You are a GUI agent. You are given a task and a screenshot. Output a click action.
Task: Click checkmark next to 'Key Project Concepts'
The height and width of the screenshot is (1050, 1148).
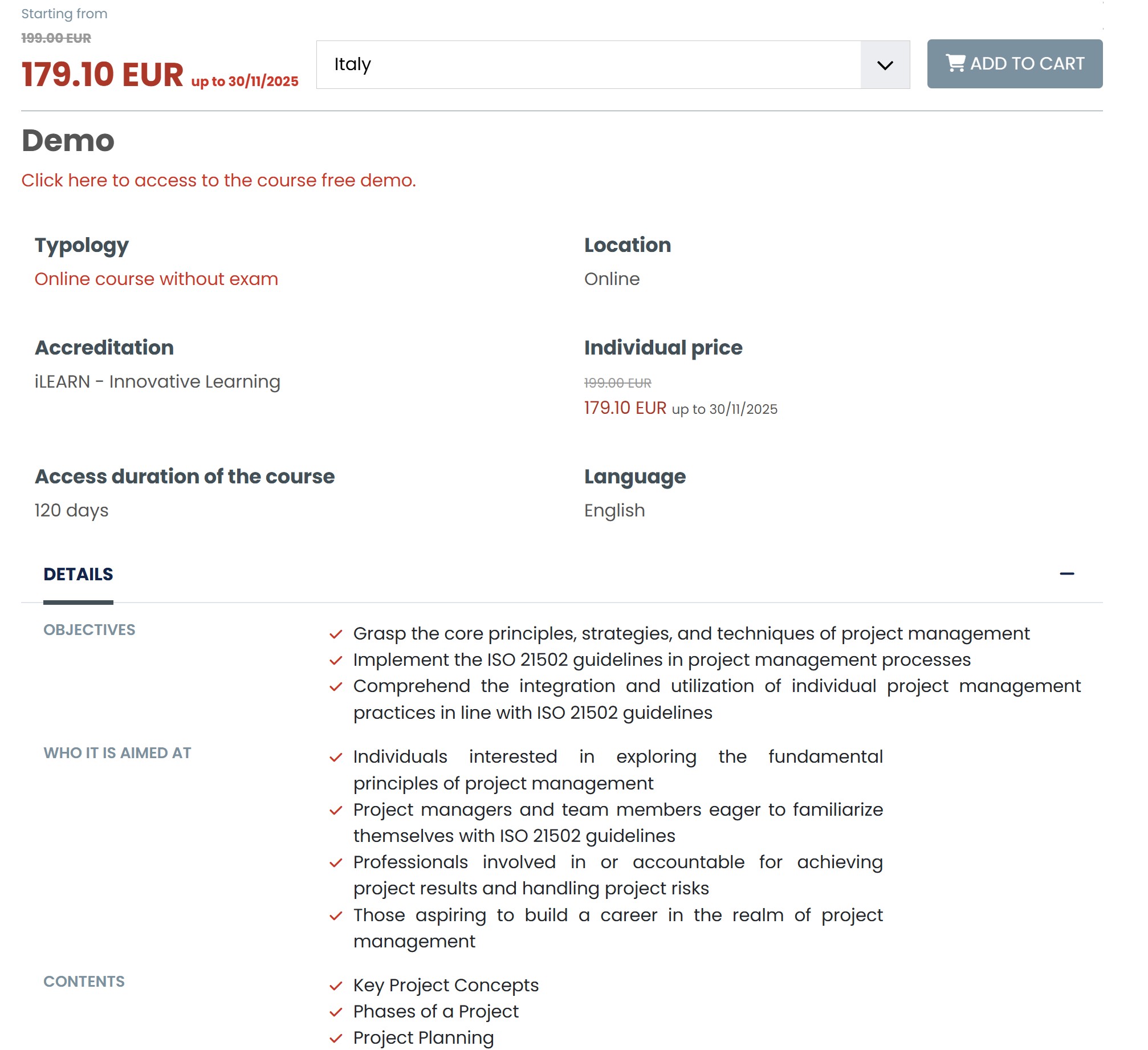point(336,986)
